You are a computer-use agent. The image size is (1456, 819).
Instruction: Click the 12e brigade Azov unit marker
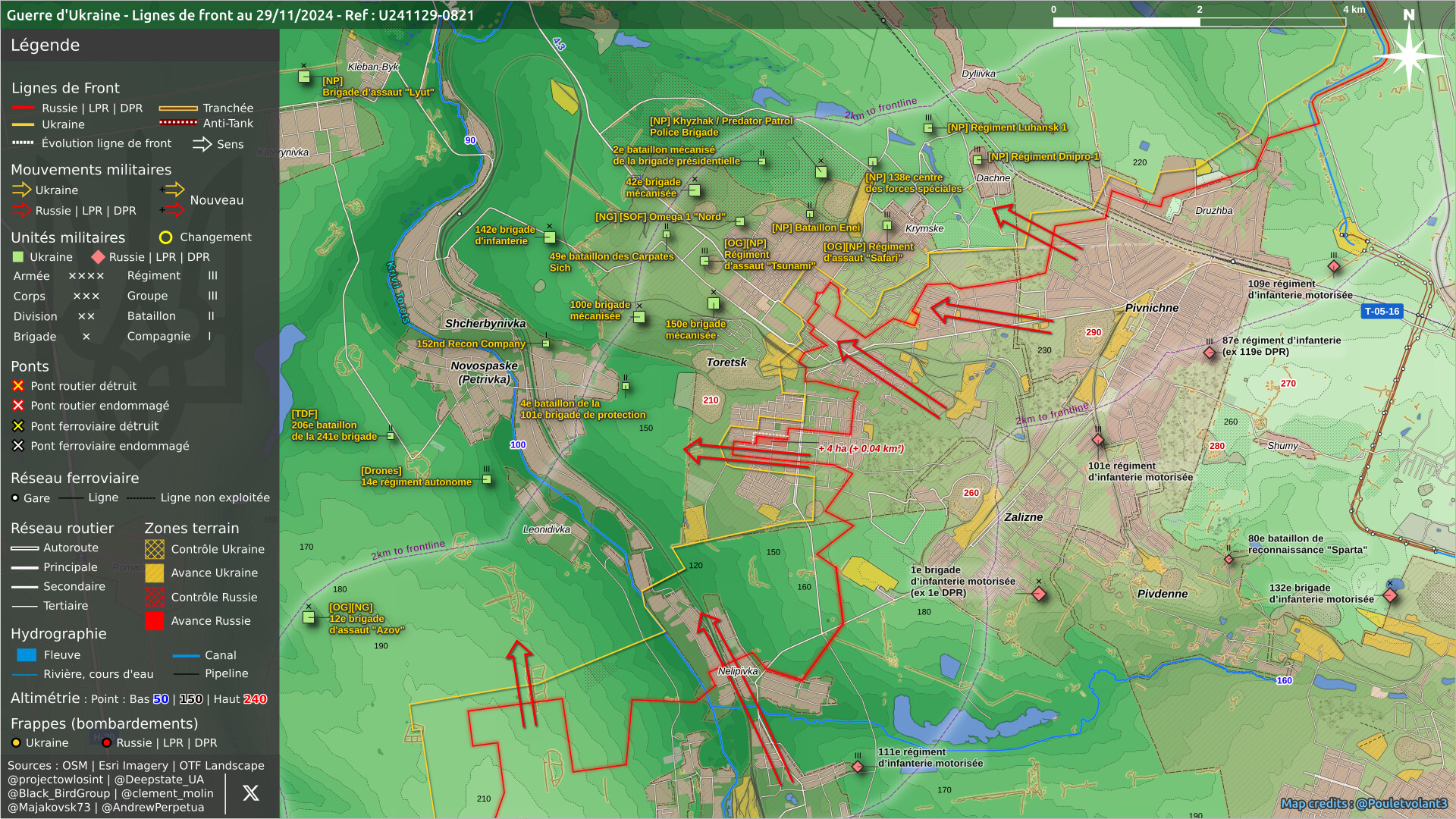(309, 617)
